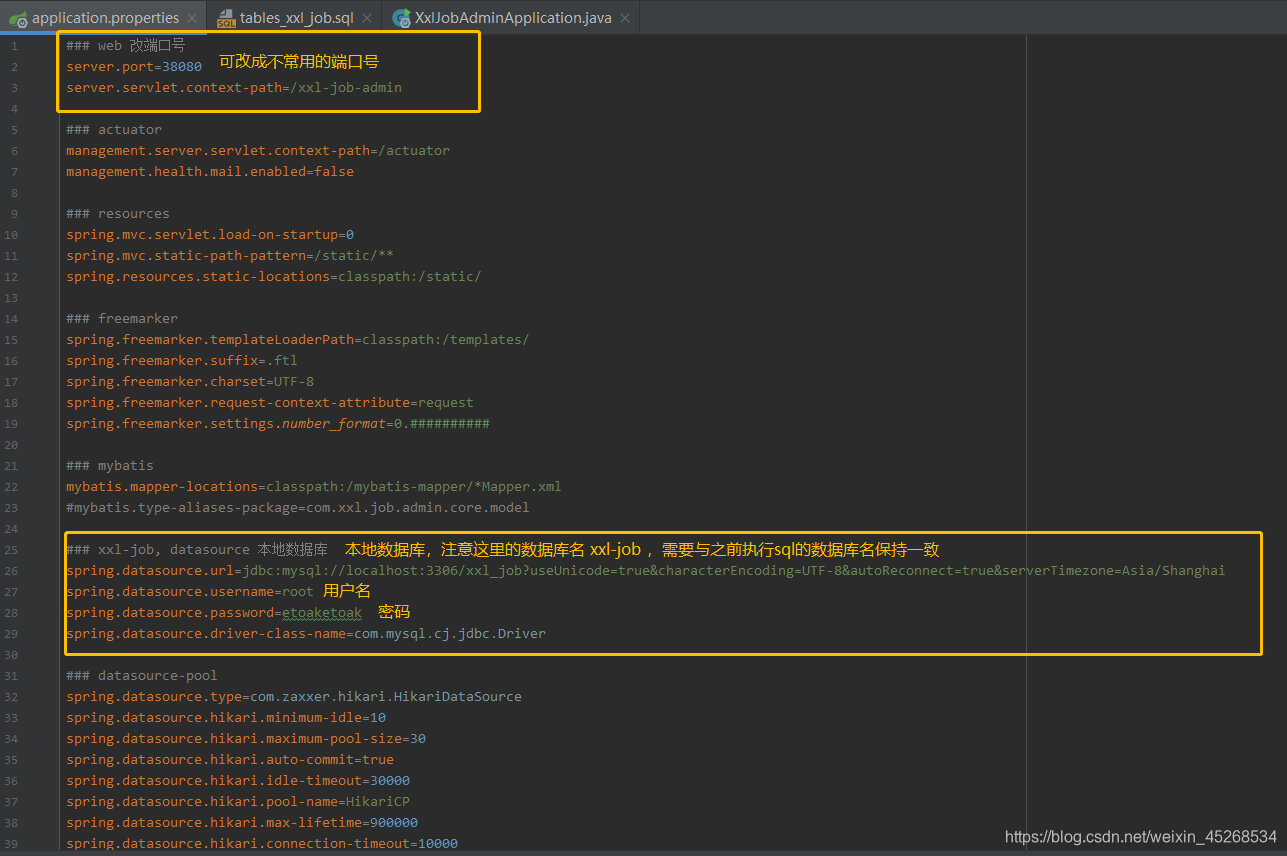Viewport: 1287px width, 856px height.
Task: Click line number 2 in gutter
Action: pyautogui.click(x=14, y=66)
